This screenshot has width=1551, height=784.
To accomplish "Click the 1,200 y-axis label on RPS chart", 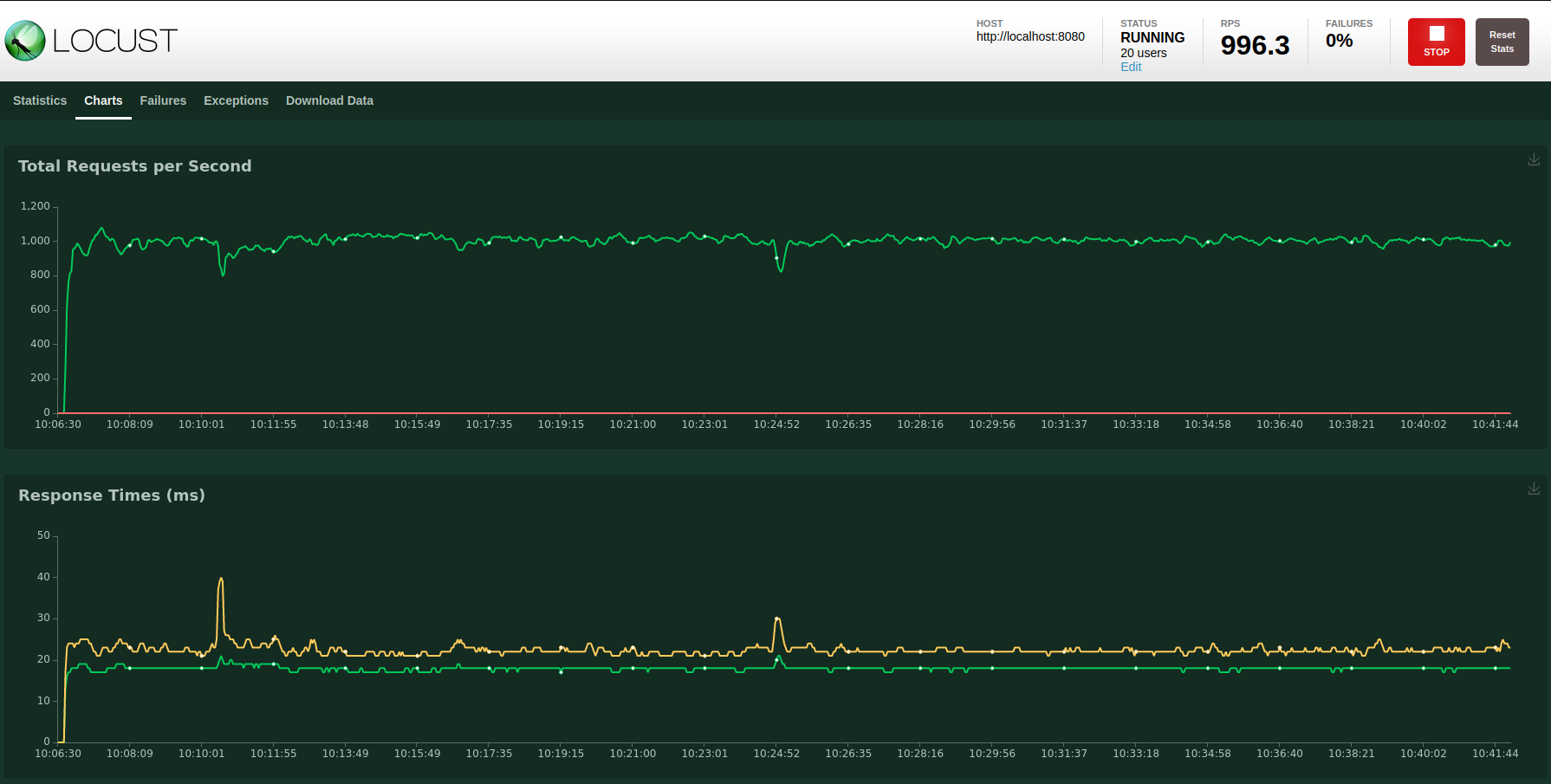I will coord(36,206).
